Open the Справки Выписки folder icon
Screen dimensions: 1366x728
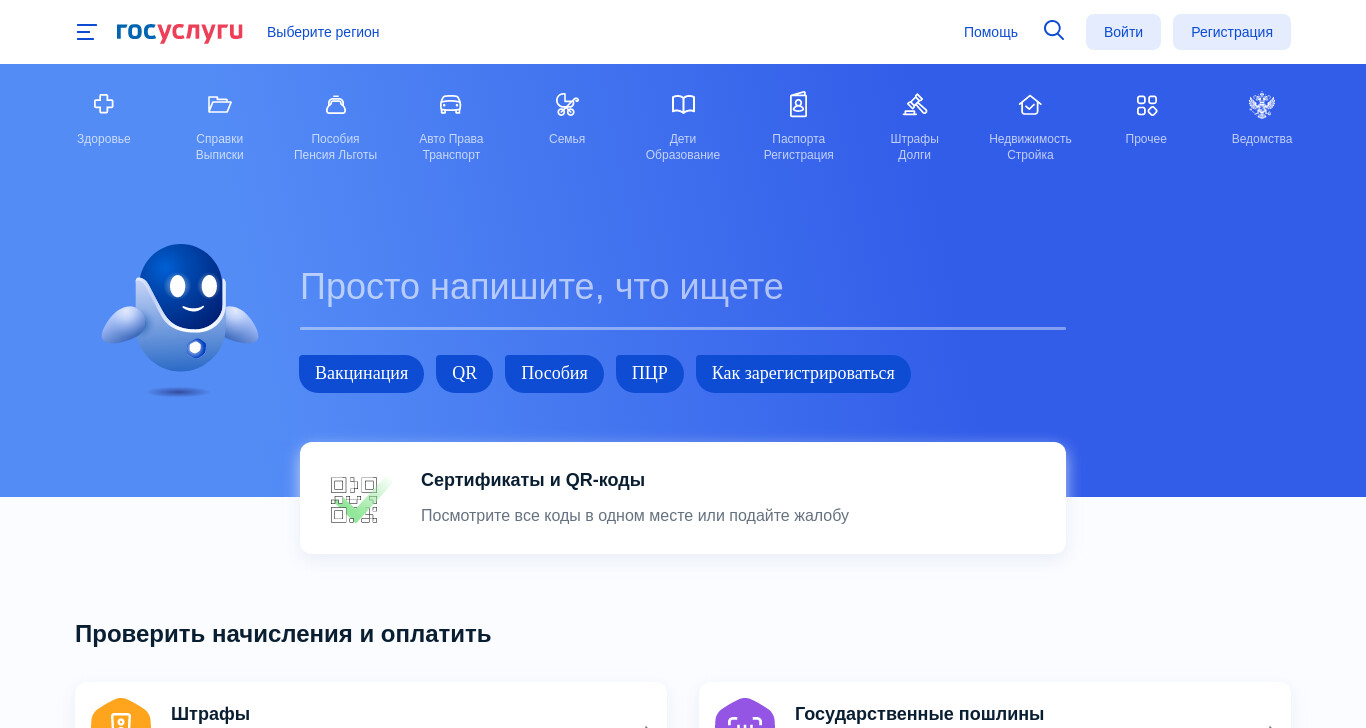(220, 104)
